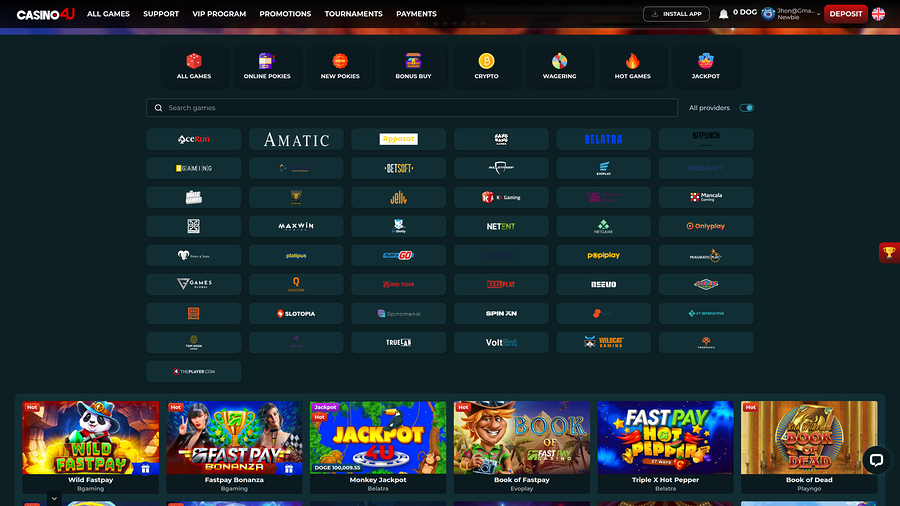Filter by Popiplay provider

(603, 255)
